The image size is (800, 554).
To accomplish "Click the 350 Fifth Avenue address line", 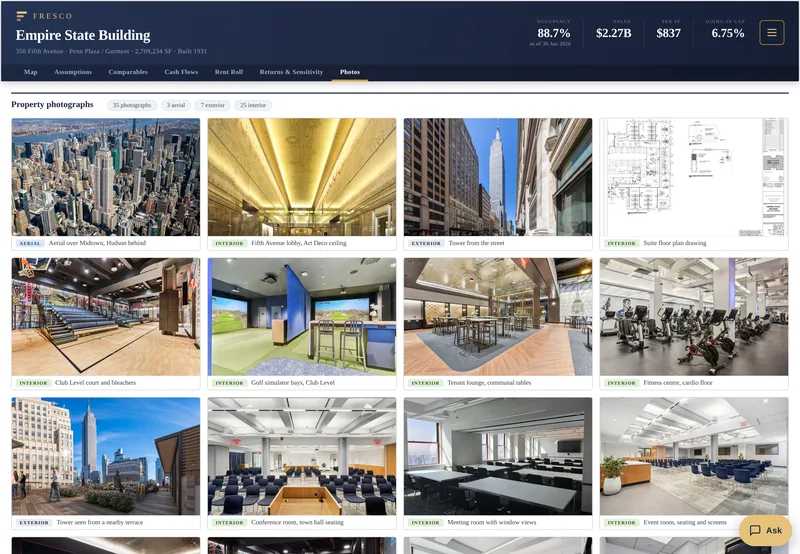I will (x=111, y=51).
